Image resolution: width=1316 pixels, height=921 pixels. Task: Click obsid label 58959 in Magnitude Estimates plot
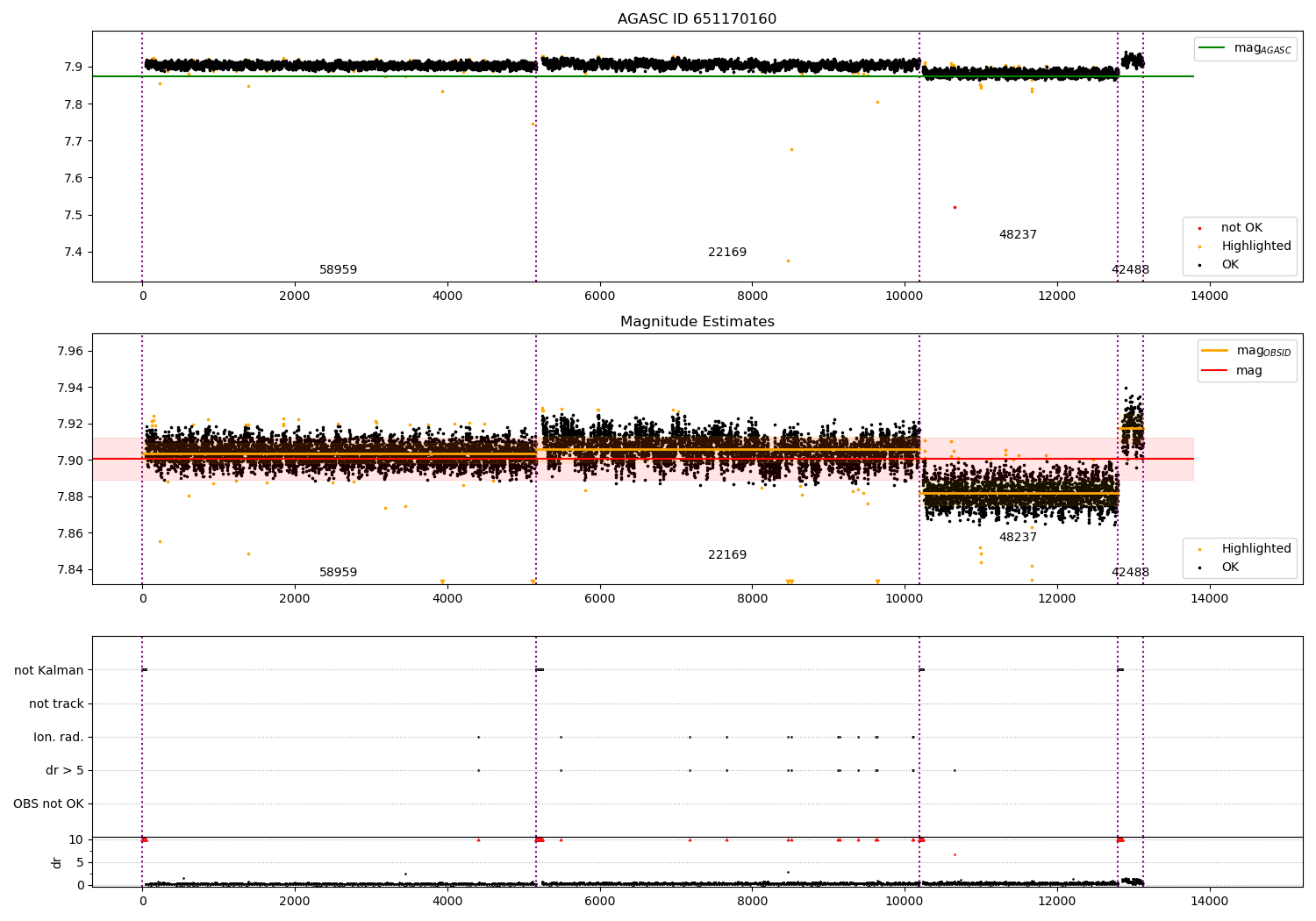click(338, 573)
